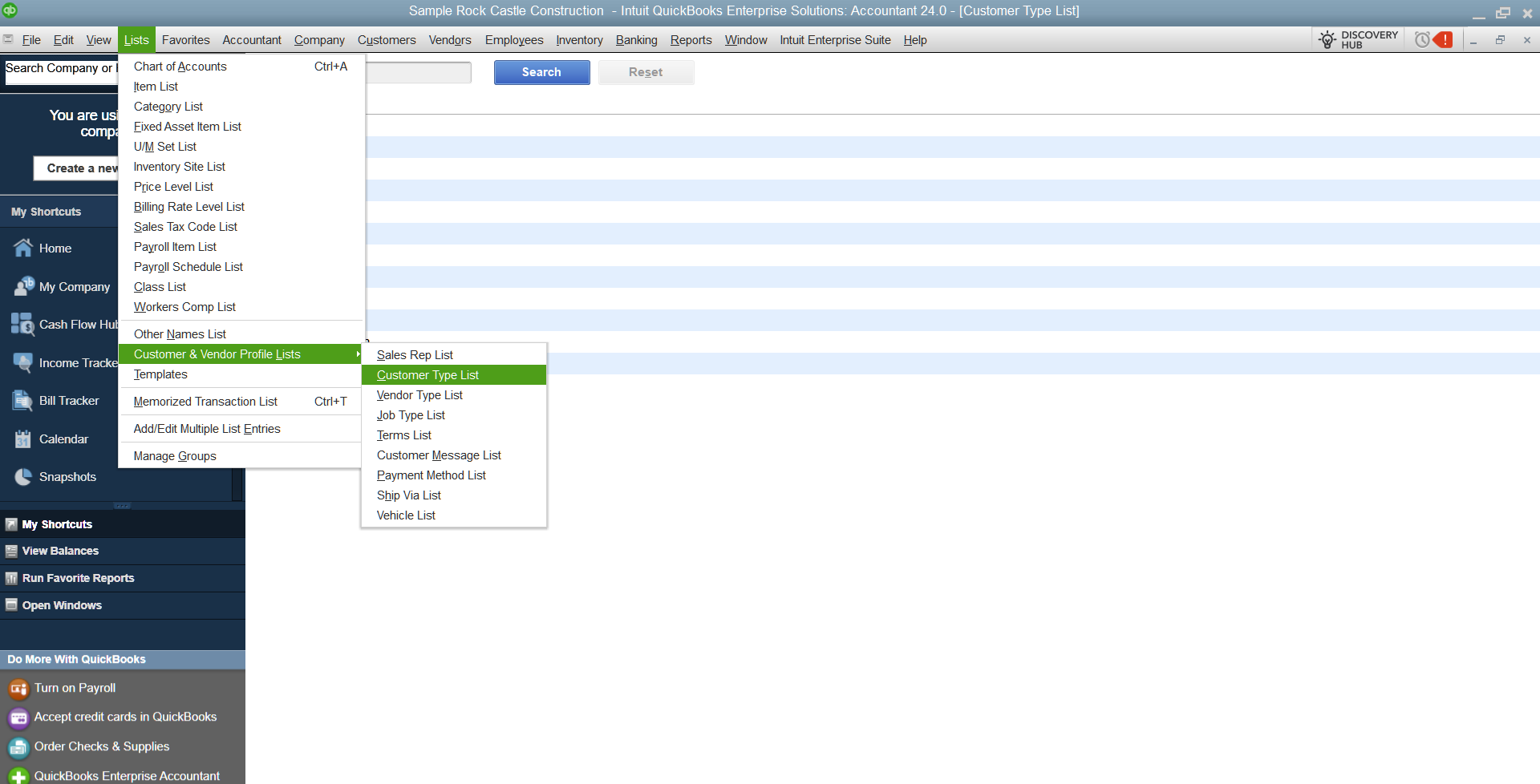The width and height of the screenshot is (1540, 784).
Task: Open Memorized Transaction List
Action: pyautogui.click(x=241, y=402)
